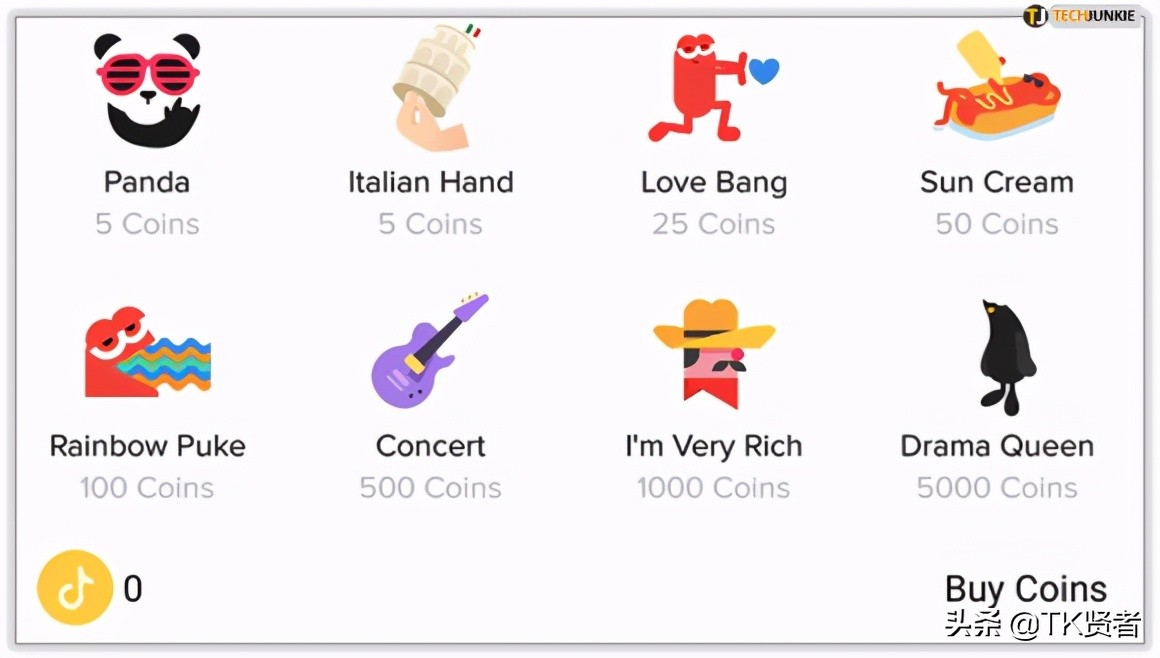
Task: Click the Drama Queen name label
Action: 997,446
